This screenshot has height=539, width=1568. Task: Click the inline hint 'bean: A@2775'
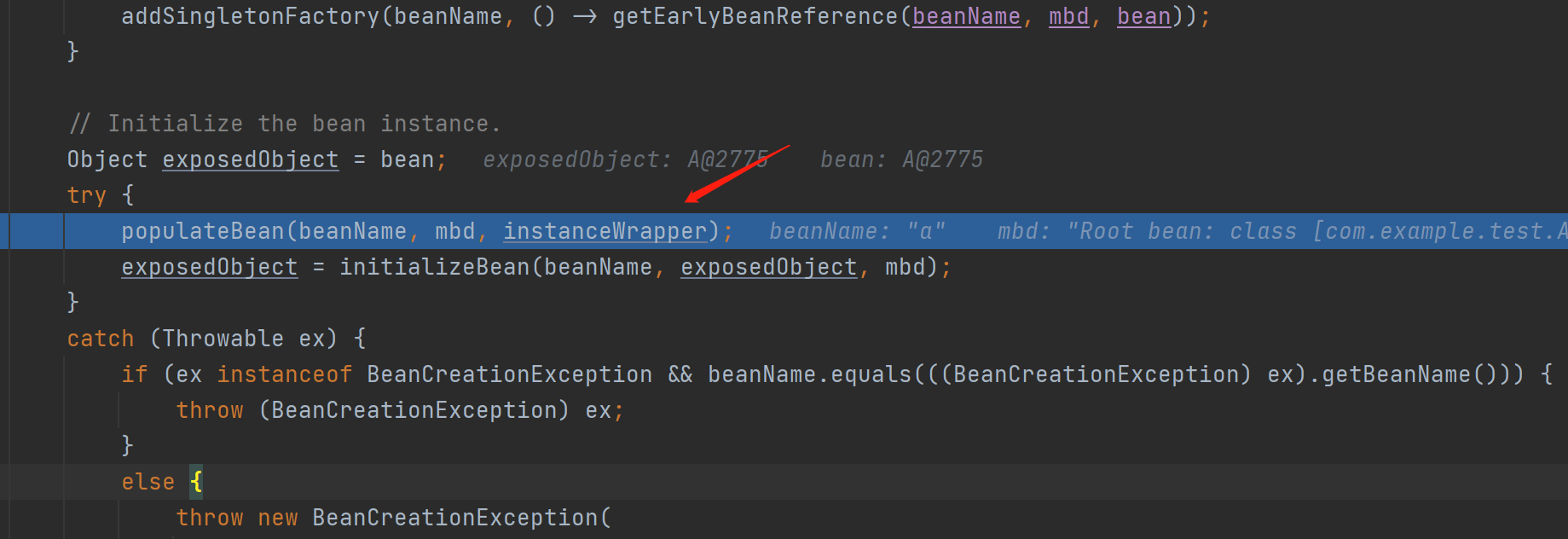901,159
